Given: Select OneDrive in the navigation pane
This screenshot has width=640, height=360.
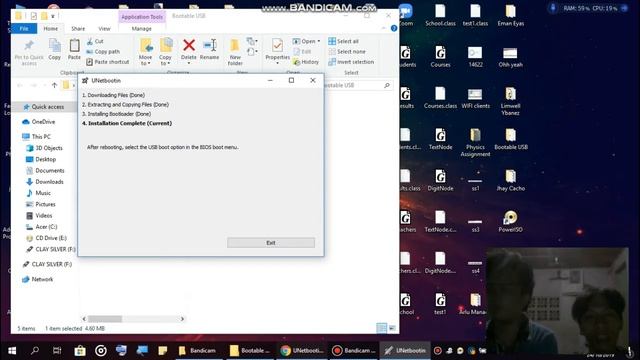Looking at the screenshot, I should pos(39,122).
